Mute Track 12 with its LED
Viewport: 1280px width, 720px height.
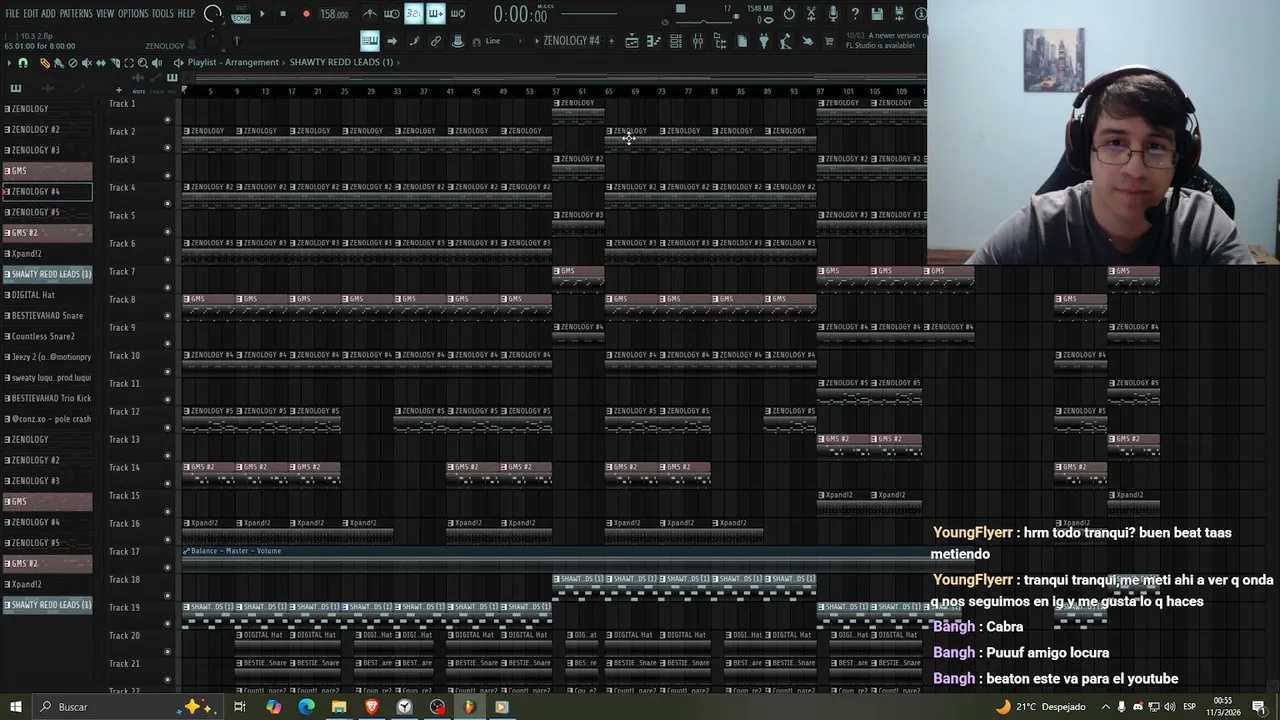(167, 428)
